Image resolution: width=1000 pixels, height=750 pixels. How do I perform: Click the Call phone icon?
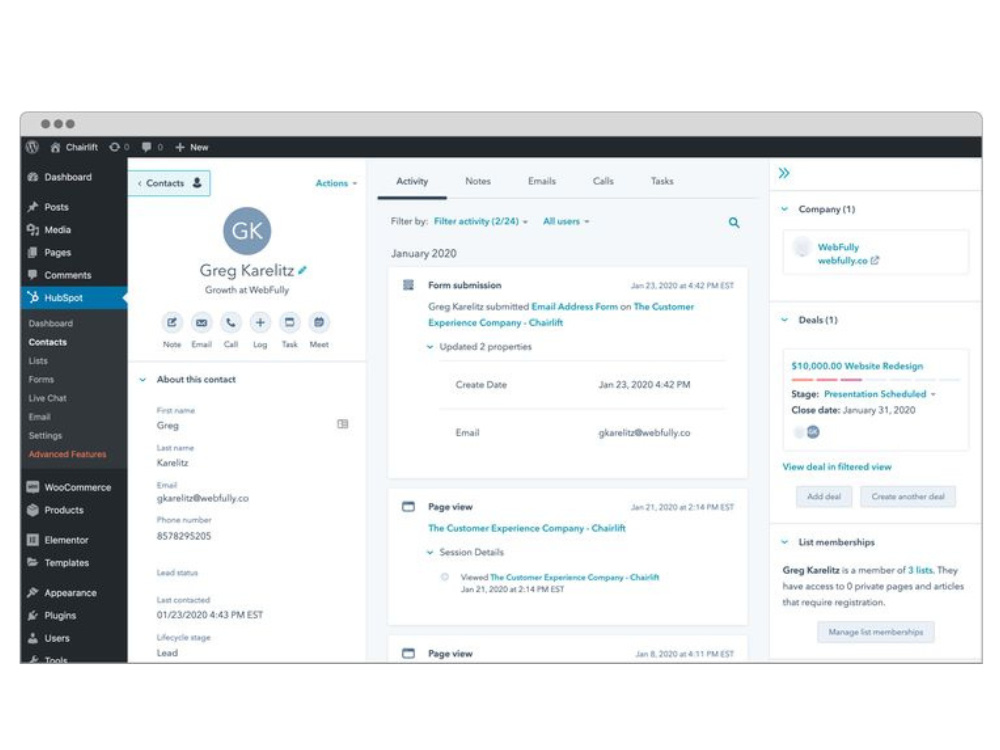tap(230, 323)
